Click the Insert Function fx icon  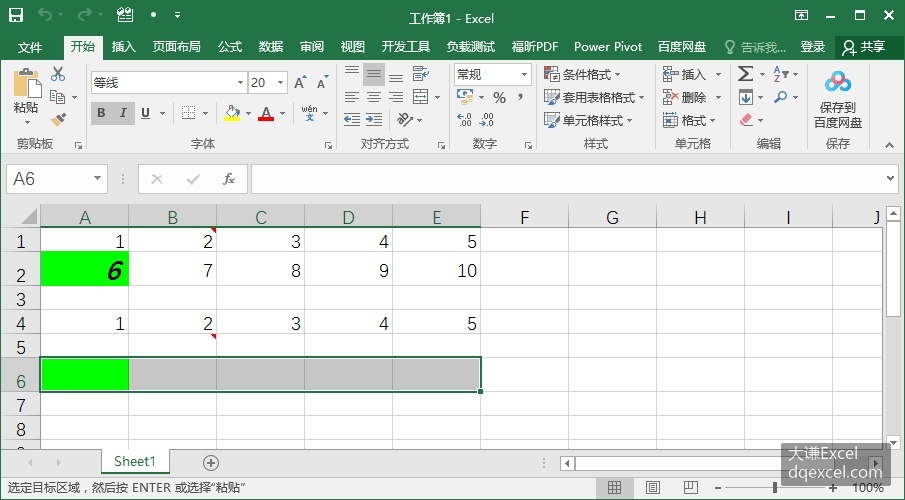coord(229,179)
